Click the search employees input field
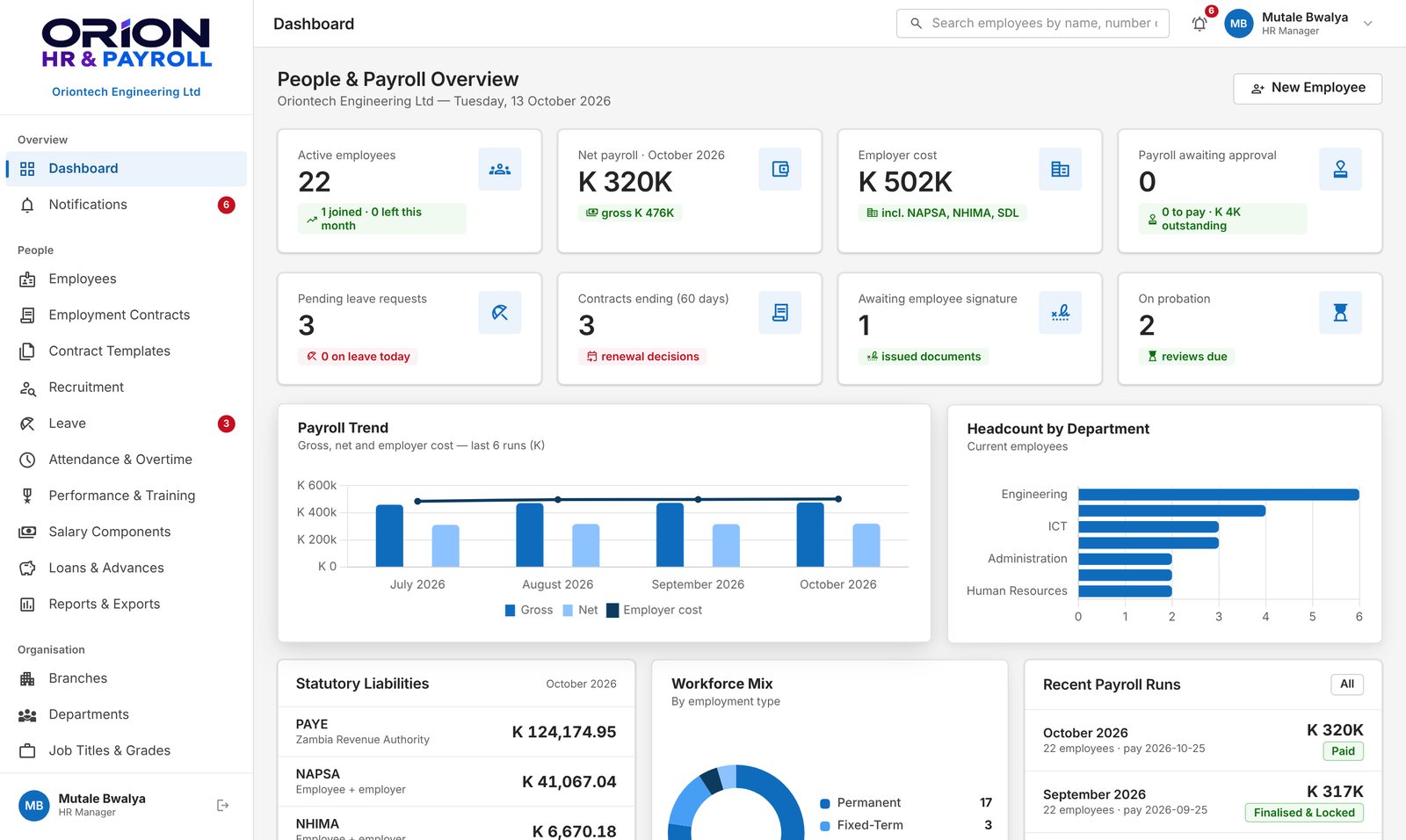 [1033, 24]
